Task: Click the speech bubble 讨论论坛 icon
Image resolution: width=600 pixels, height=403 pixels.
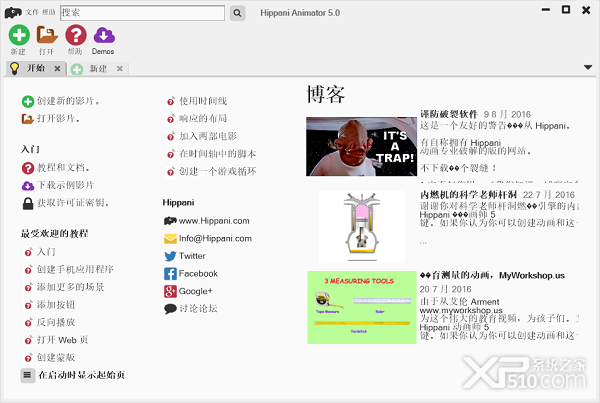Action: (170, 308)
